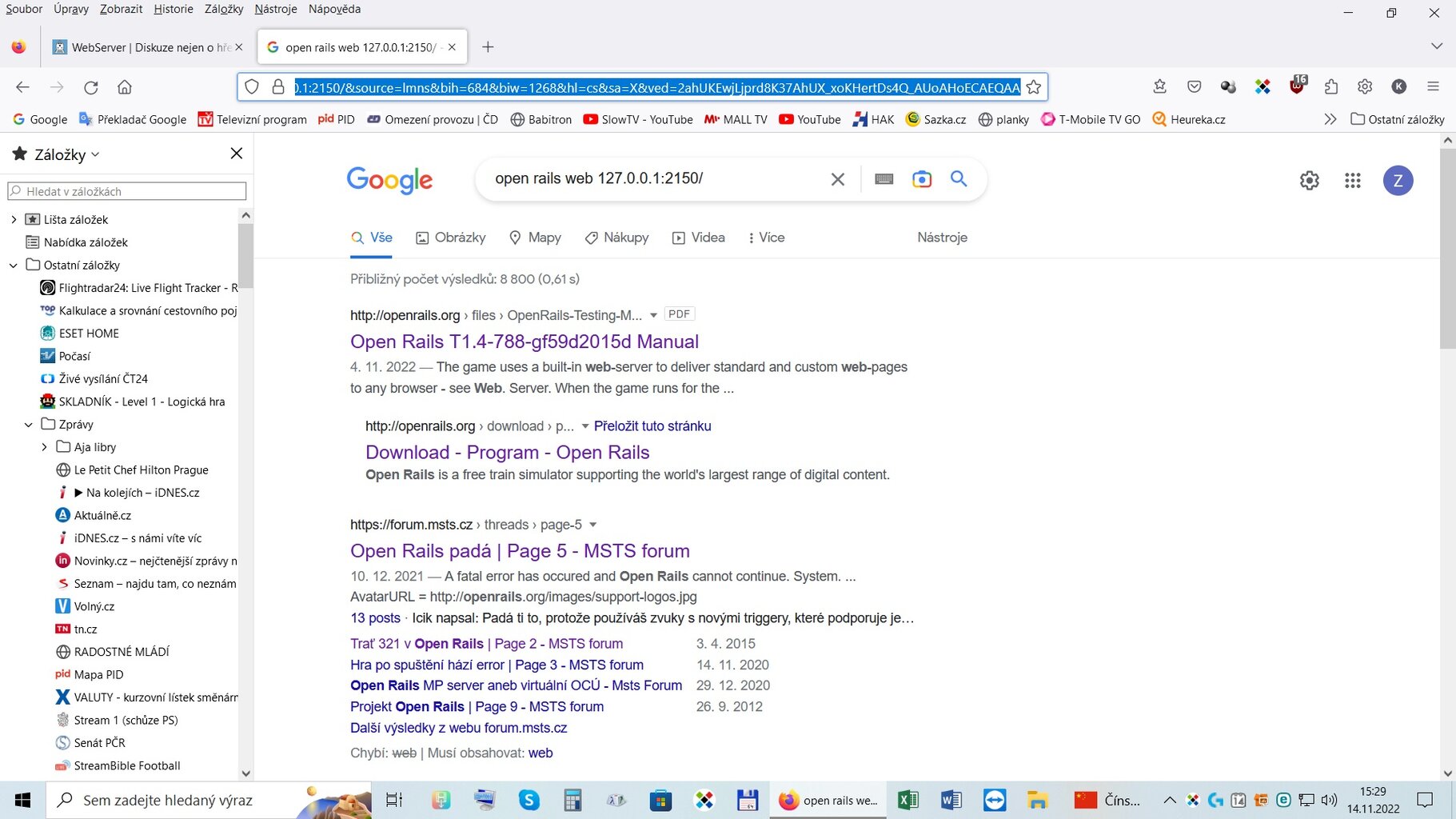This screenshot has width=1456, height=819.
Task: Open the Open Rails T1.4 Manual result
Action: (525, 342)
